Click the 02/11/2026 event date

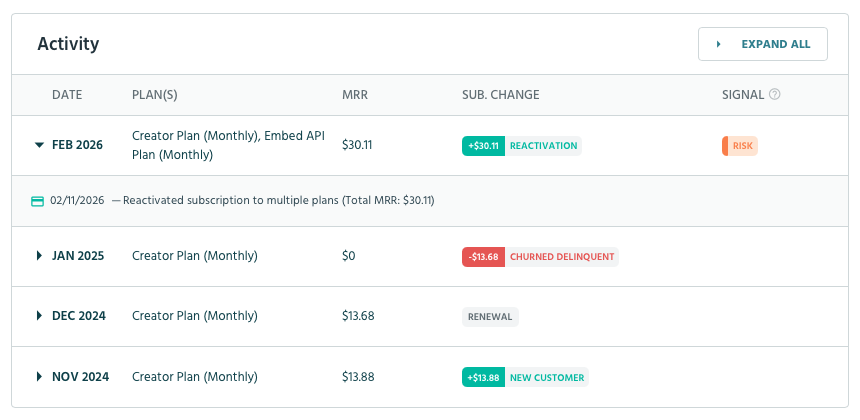coord(77,201)
